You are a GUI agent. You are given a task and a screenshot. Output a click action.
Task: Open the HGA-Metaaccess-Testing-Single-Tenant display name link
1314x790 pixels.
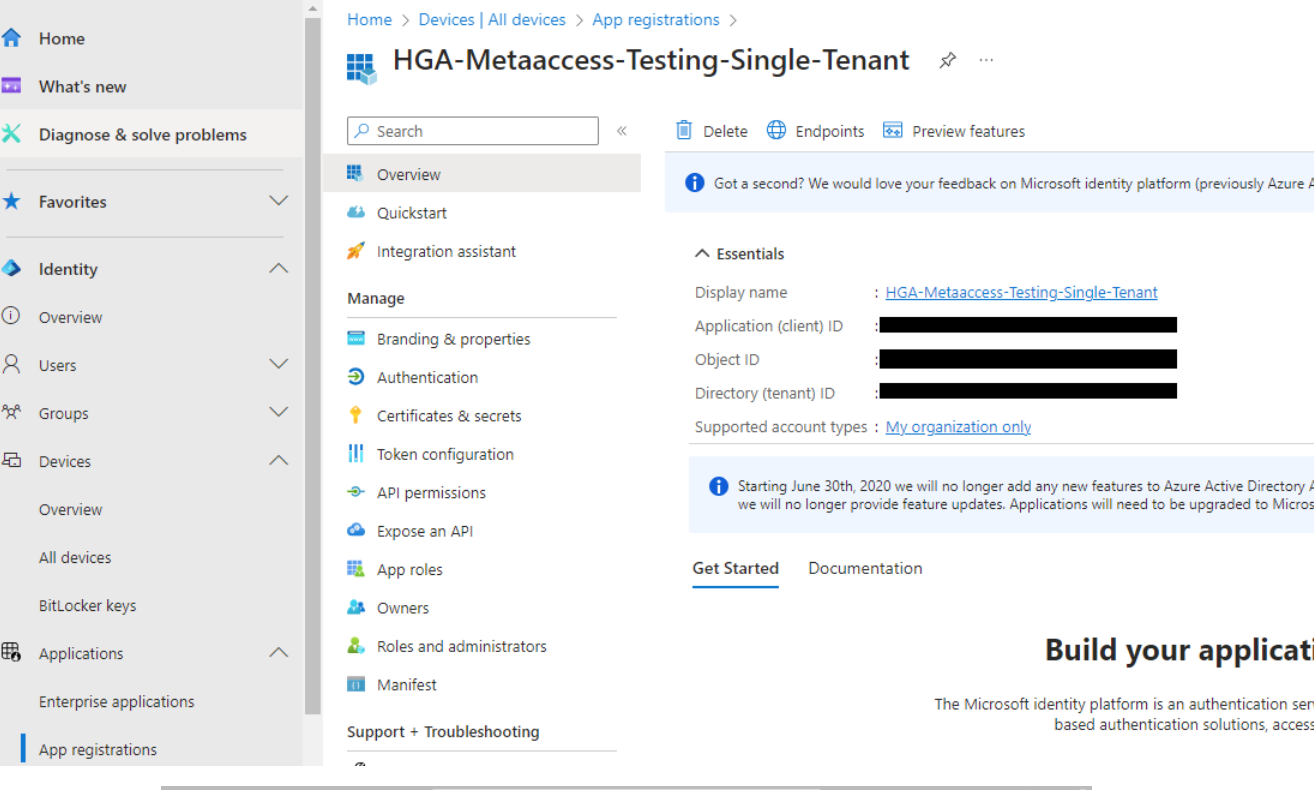[1021, 292]
